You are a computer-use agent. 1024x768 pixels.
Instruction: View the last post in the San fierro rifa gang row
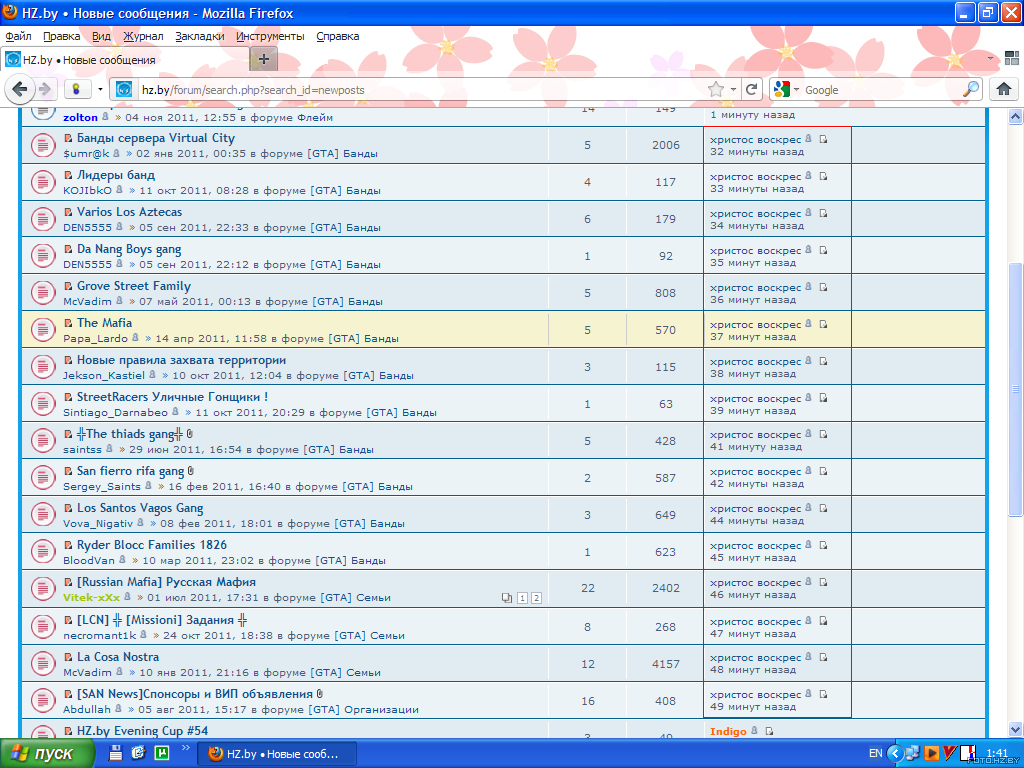coord(824,471)
